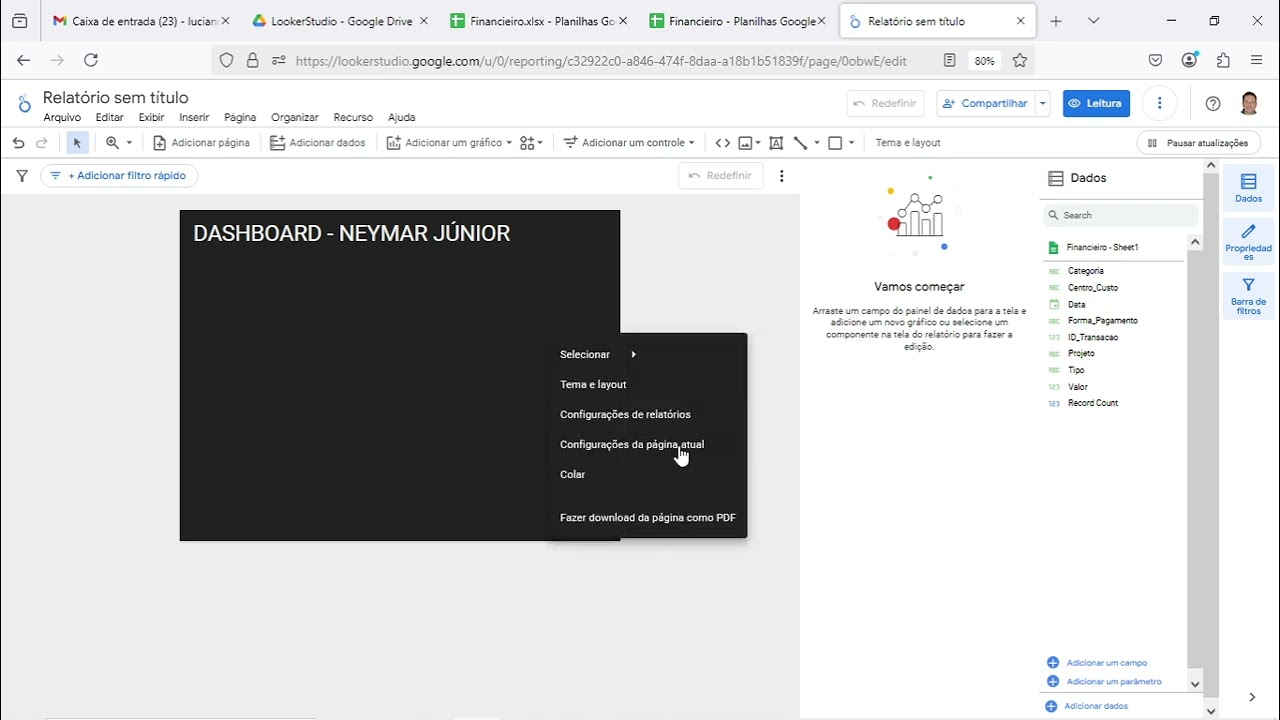Select the Record Count field
The image size is (1280, 720).
pyautogui.click(x=1093, y=403)
